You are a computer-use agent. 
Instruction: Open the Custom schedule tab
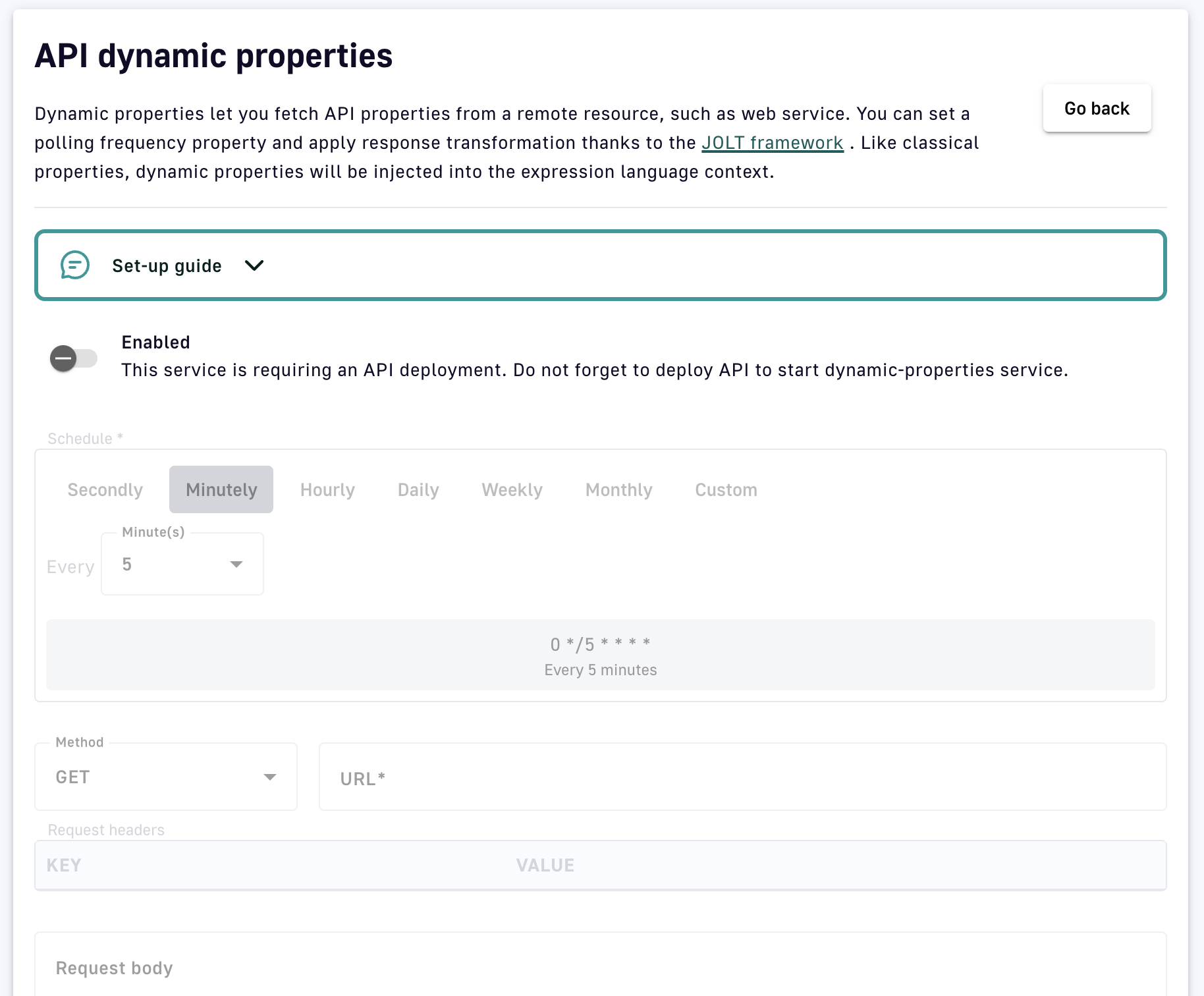(726, 490)
